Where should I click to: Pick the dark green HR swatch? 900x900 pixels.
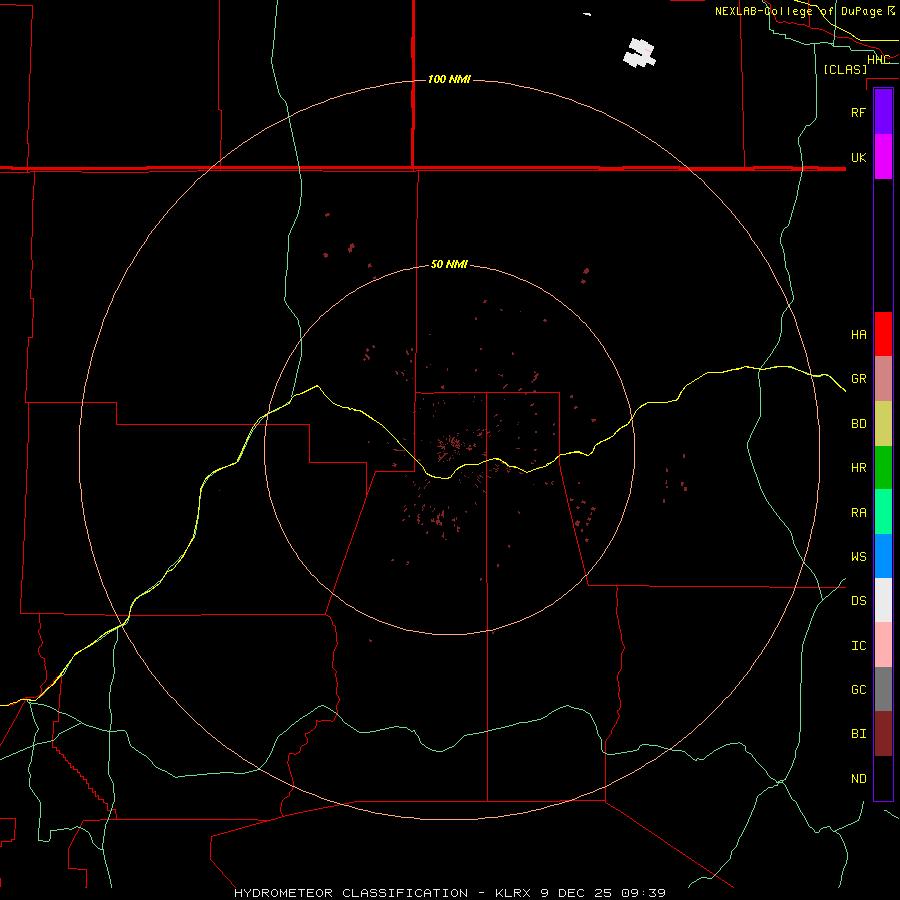pyautogui.click(x=883, y=468)
